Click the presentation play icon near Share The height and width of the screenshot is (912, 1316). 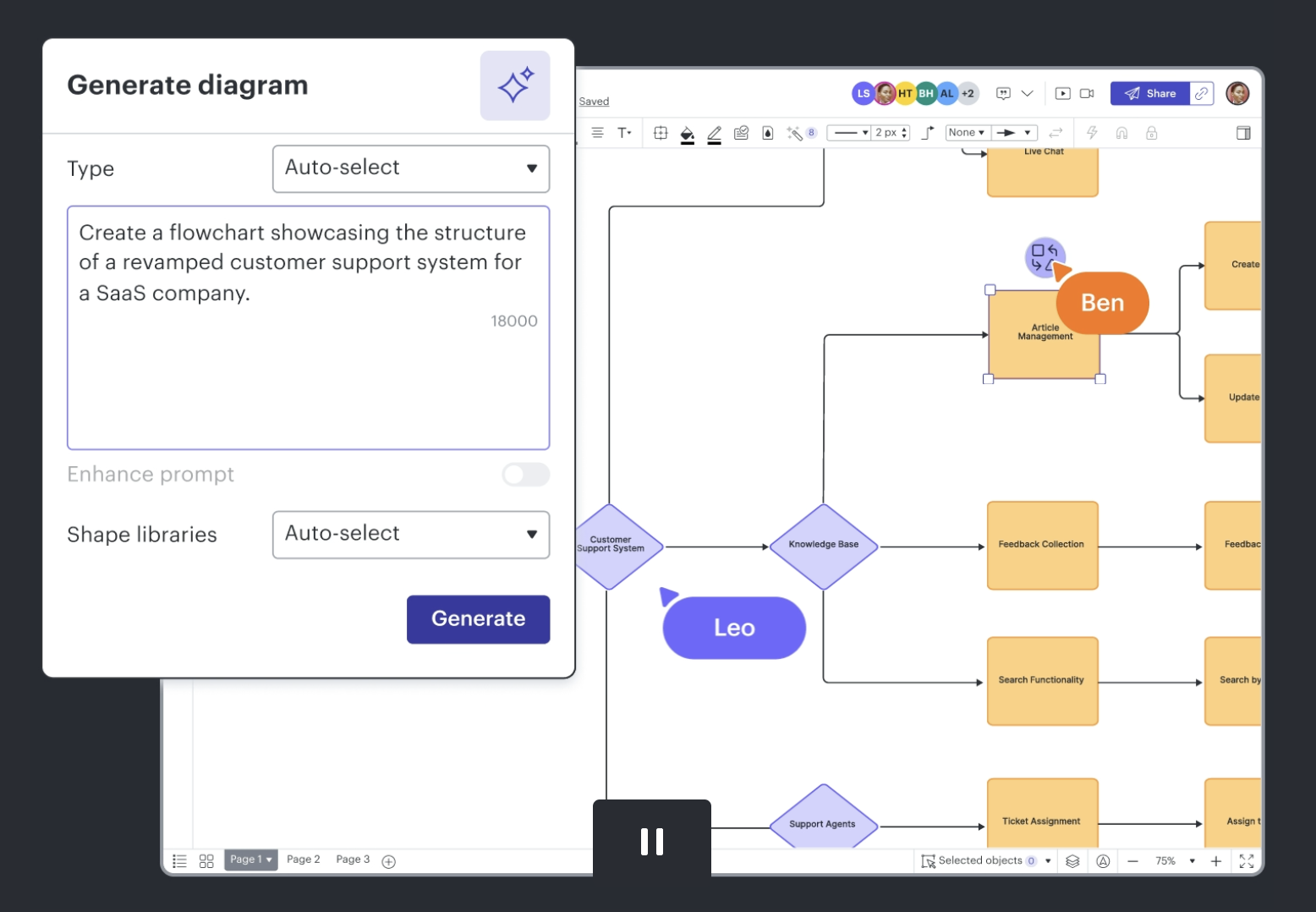[x=1062, y=93]
